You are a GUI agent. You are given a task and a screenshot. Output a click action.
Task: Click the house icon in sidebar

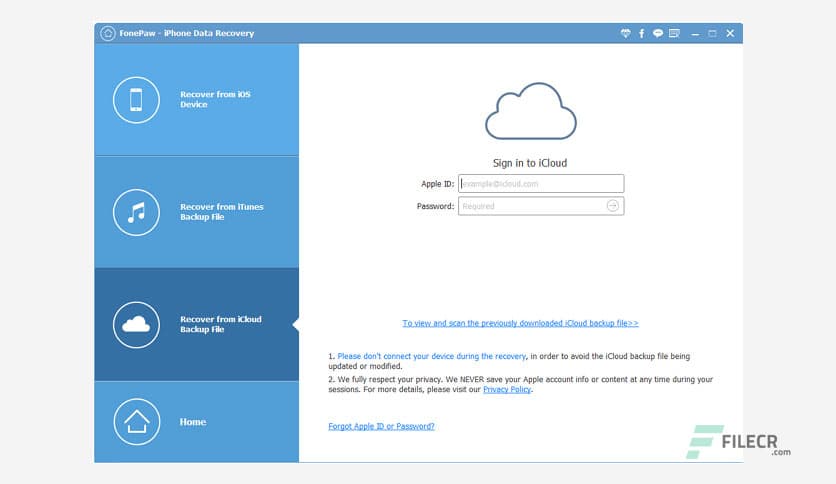137,422
